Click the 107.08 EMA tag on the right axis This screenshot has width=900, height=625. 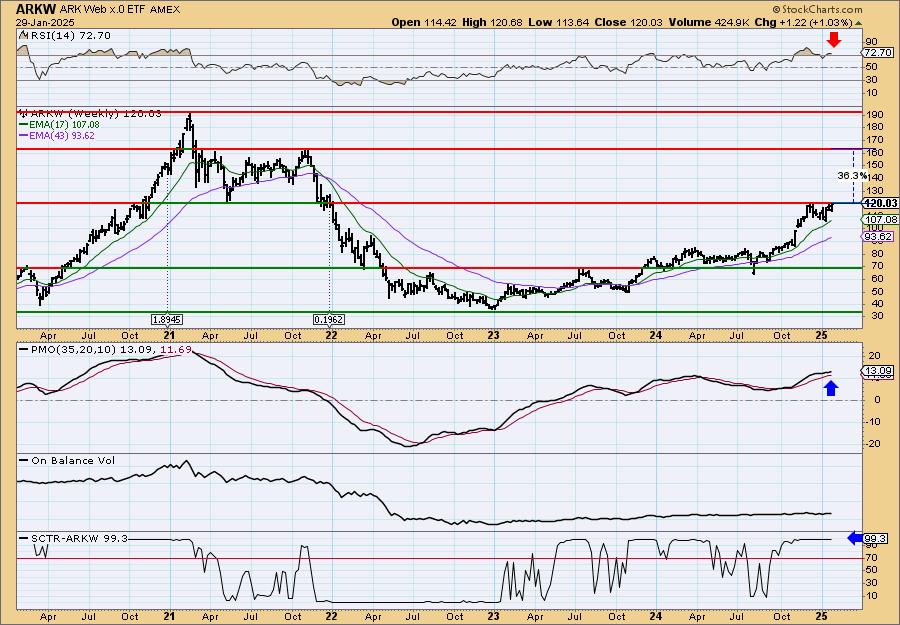tap(880, 220)
